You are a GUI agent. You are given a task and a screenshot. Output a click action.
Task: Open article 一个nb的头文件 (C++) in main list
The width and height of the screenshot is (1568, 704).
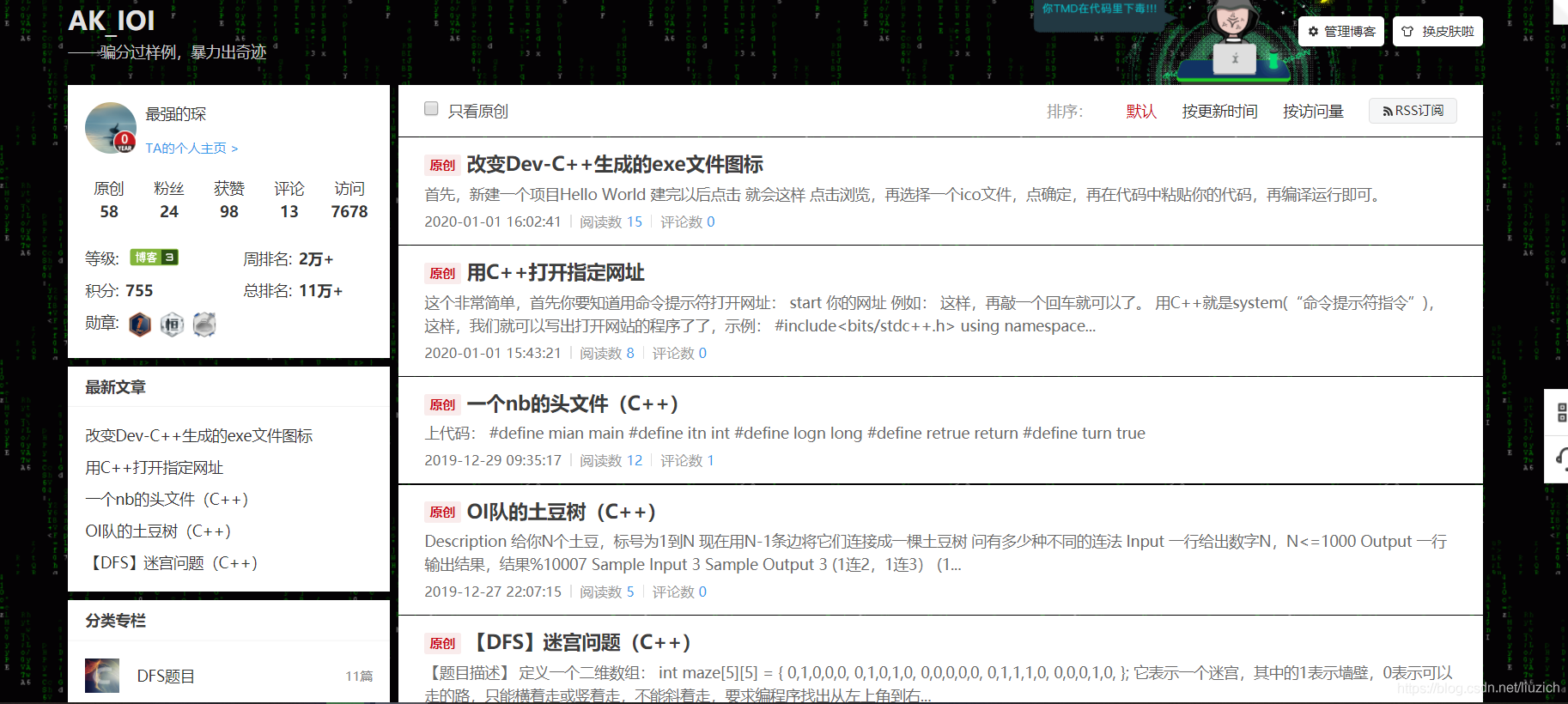click(x=573, y=404)
